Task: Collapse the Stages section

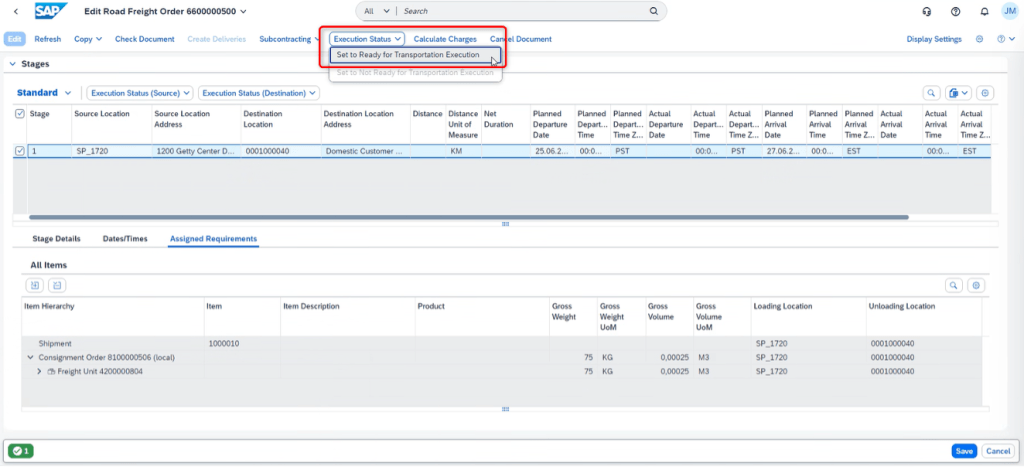Action: click(x=12, y=64)
